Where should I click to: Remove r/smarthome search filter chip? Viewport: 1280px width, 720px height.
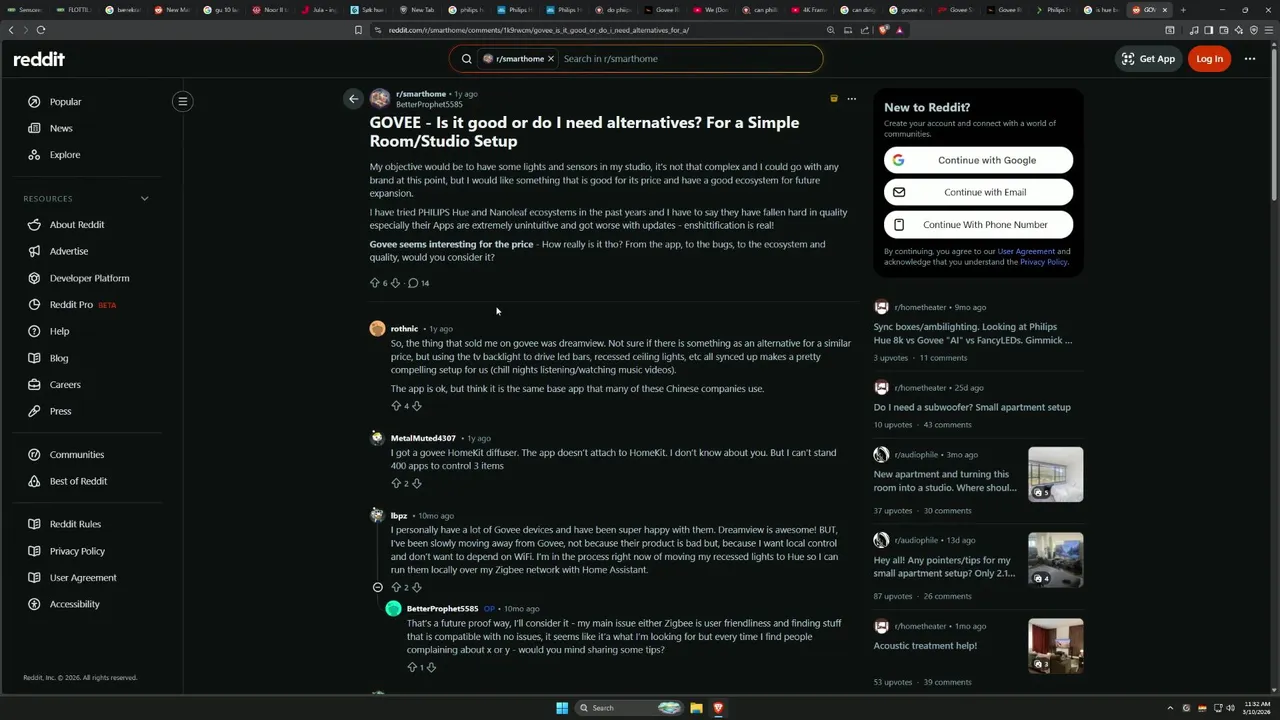pyautogui.click(x=550, y=59)
